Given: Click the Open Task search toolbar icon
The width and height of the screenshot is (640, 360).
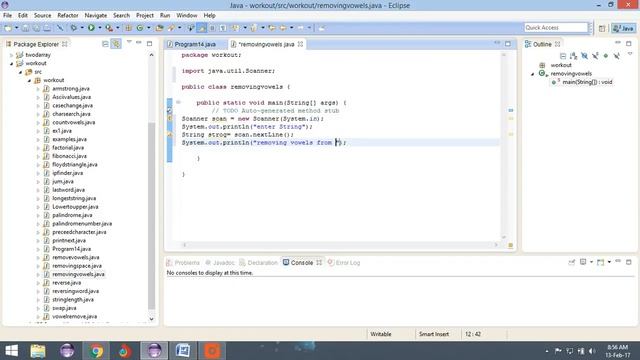Looking at the screenshot, I should (x=171, y=28).
